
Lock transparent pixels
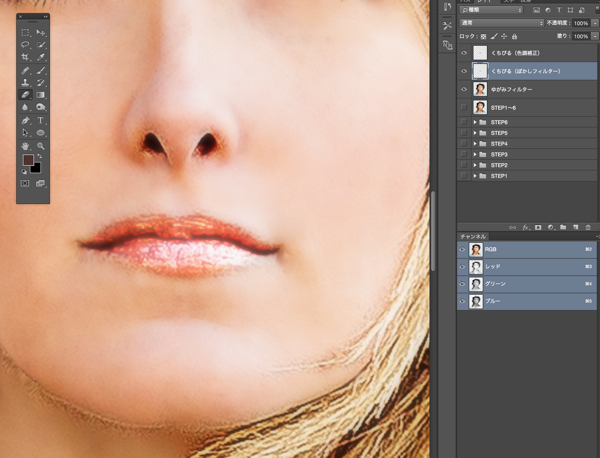(x=484, y=36)
